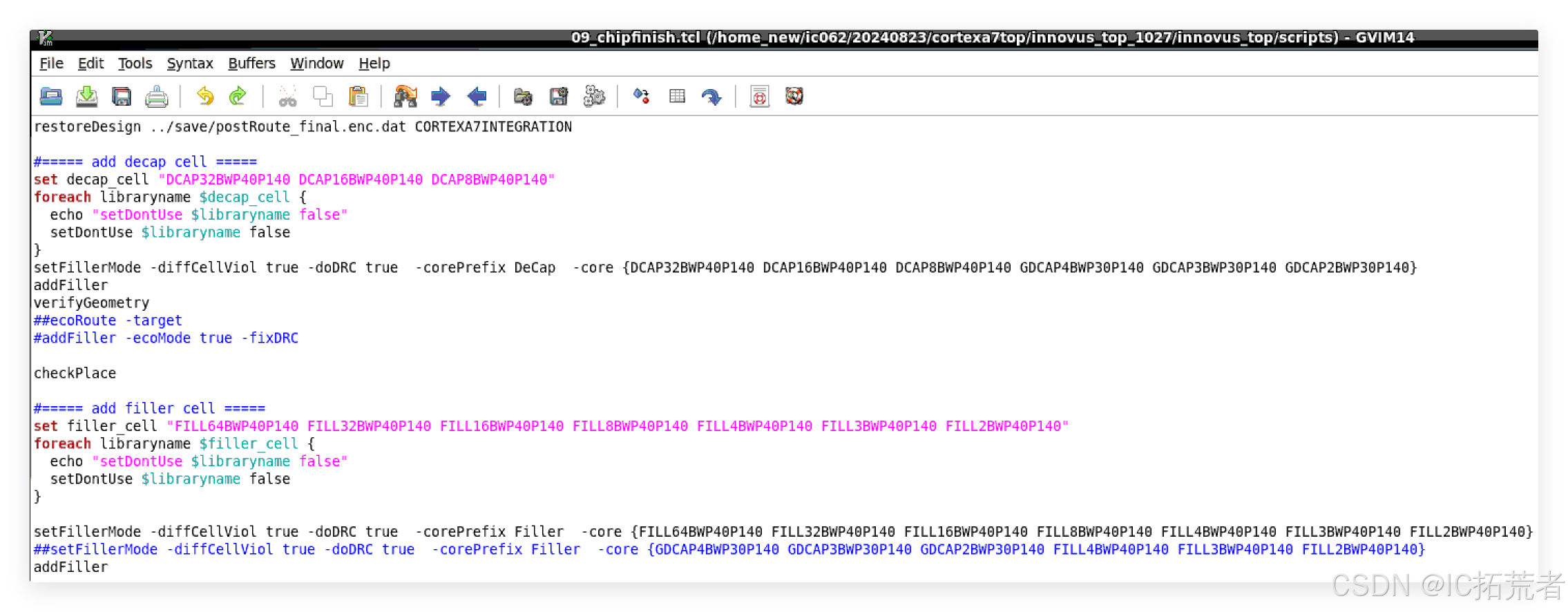Click the Find Next right arrow
The height and width of the screenshot is (612, 1568).
coord(441,97)
